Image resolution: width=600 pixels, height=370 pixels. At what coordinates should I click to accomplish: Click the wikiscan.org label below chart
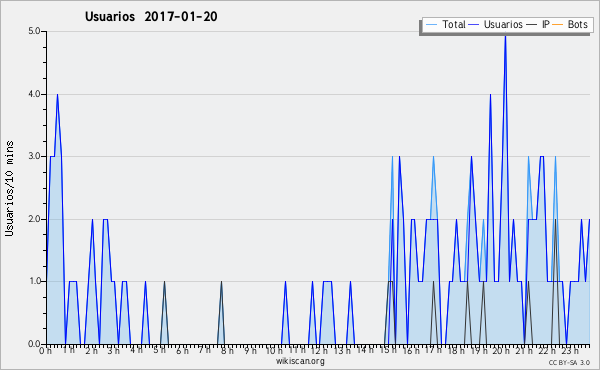pos(300,361)
